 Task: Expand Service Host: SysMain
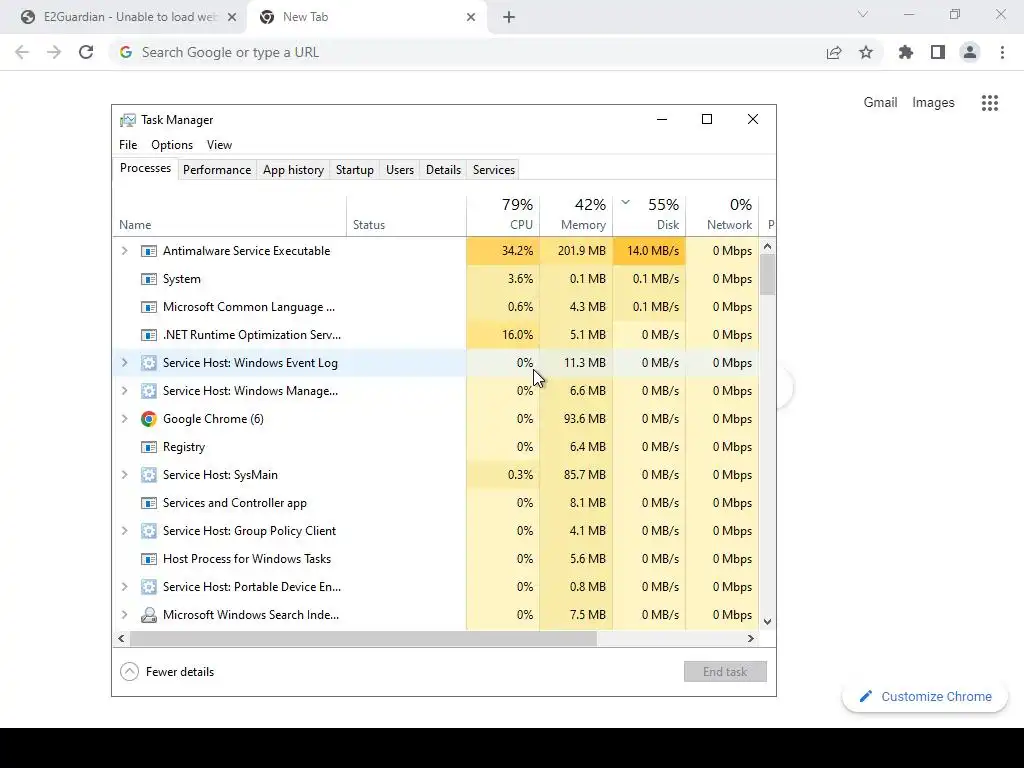[x=124, y=475]
